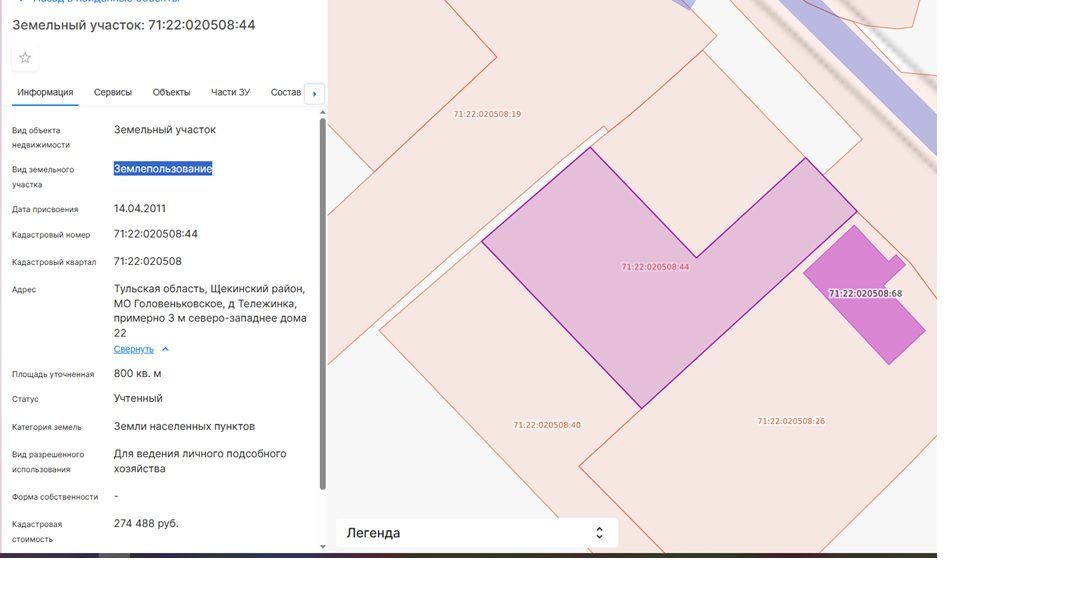Expand the Легенда panel
Screen dimensions: 1073x610
[x=476, y=533]
